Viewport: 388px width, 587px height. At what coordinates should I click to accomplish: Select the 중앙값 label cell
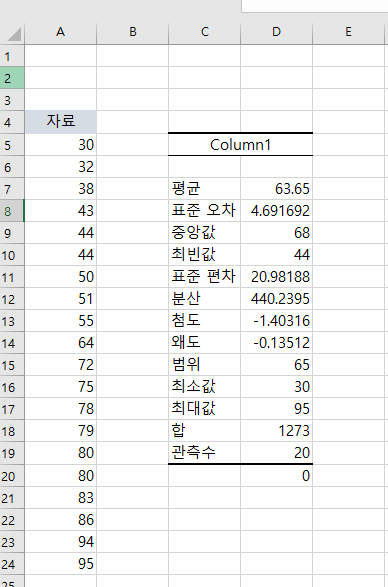204,233
